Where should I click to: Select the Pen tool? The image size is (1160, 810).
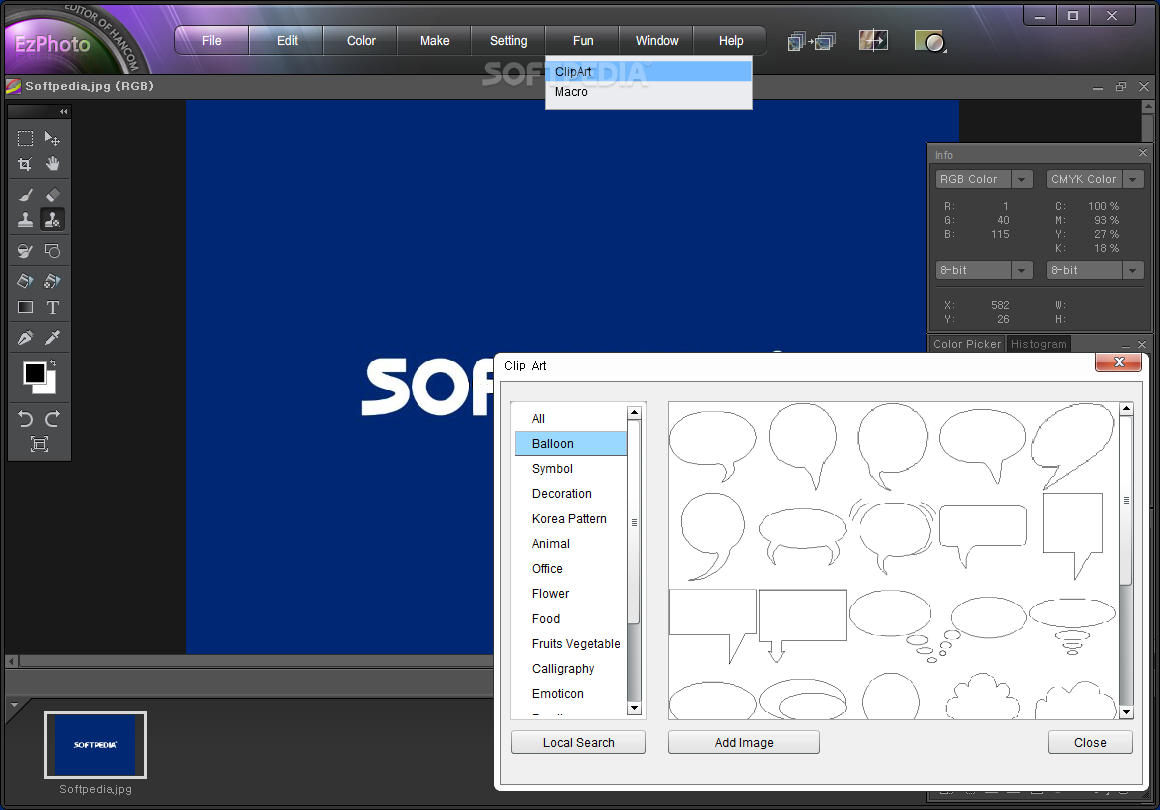[25, 338]
